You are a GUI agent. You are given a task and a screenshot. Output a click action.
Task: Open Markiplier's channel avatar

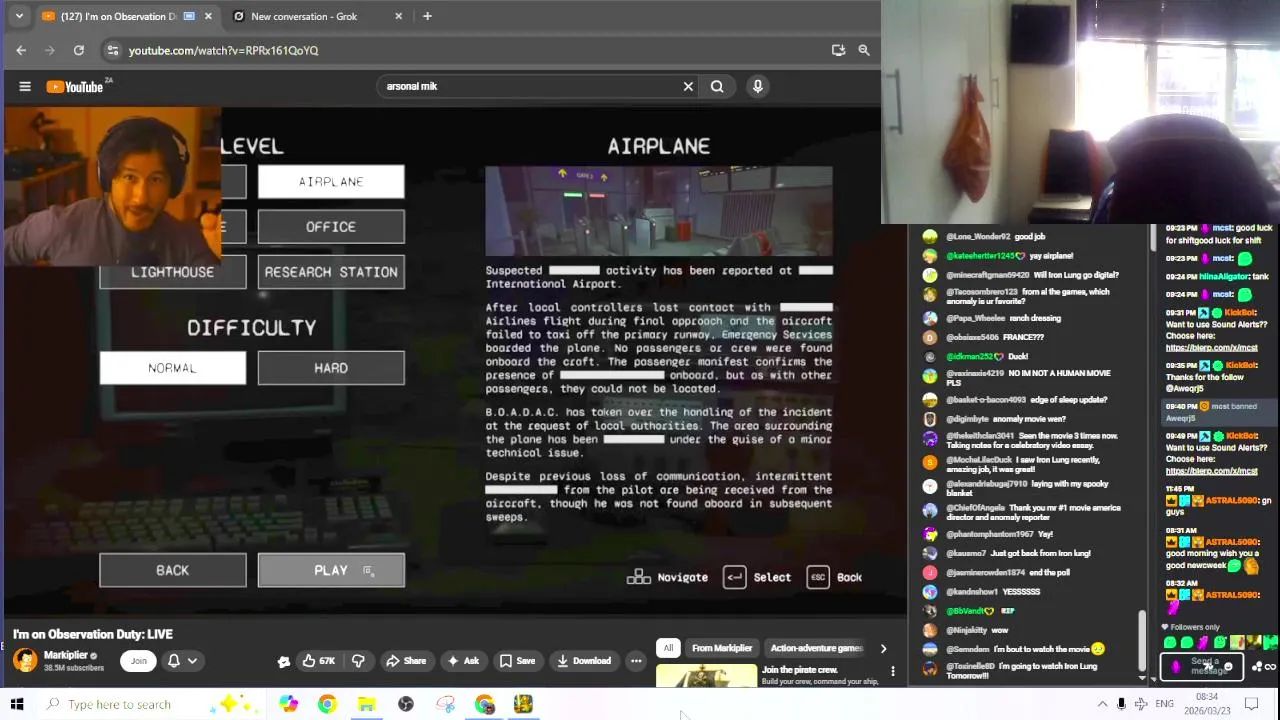click(25, 660)
